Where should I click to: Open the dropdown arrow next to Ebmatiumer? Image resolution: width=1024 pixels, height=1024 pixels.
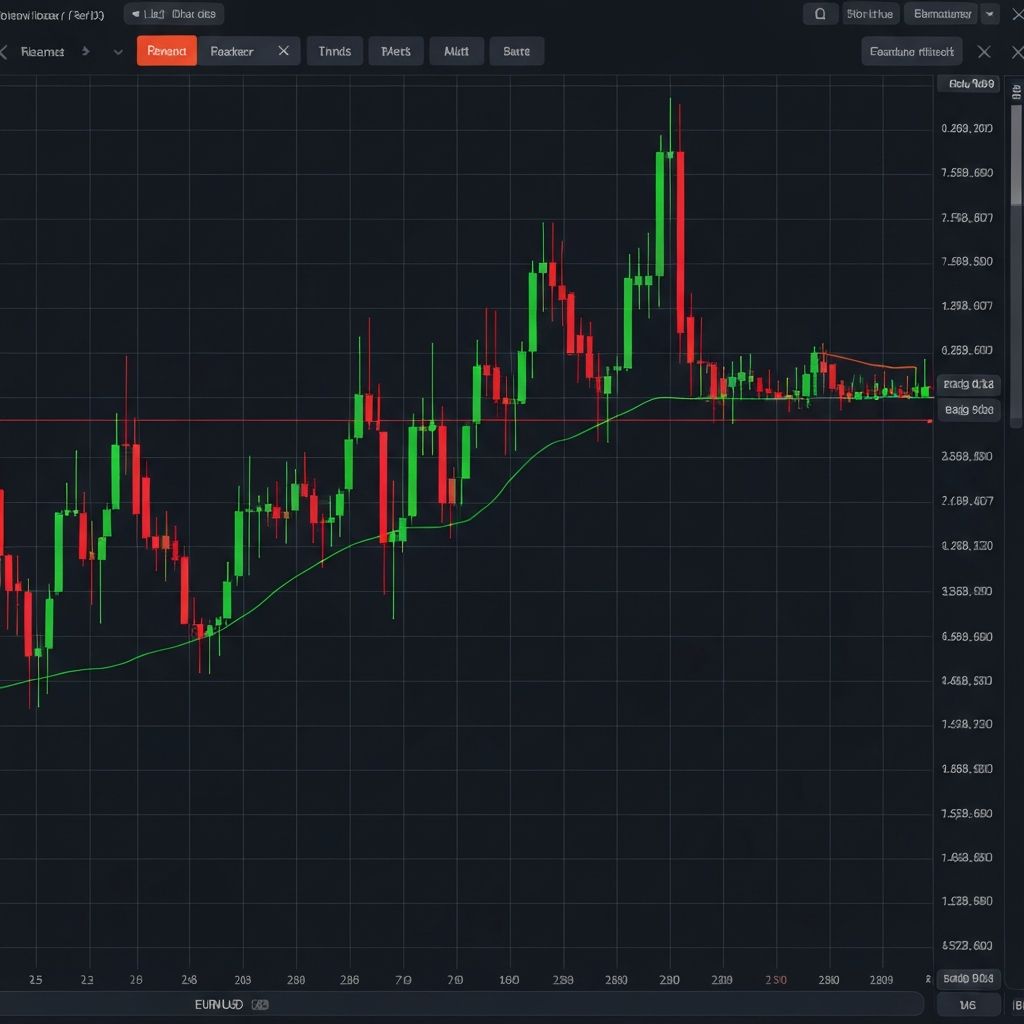click(x=991, y=14)
